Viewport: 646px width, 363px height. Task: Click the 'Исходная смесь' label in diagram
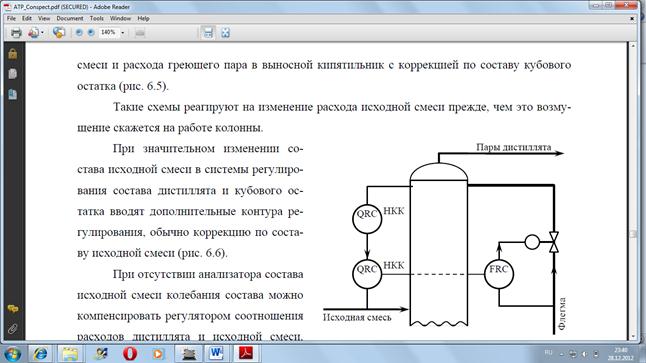(357, 318)
